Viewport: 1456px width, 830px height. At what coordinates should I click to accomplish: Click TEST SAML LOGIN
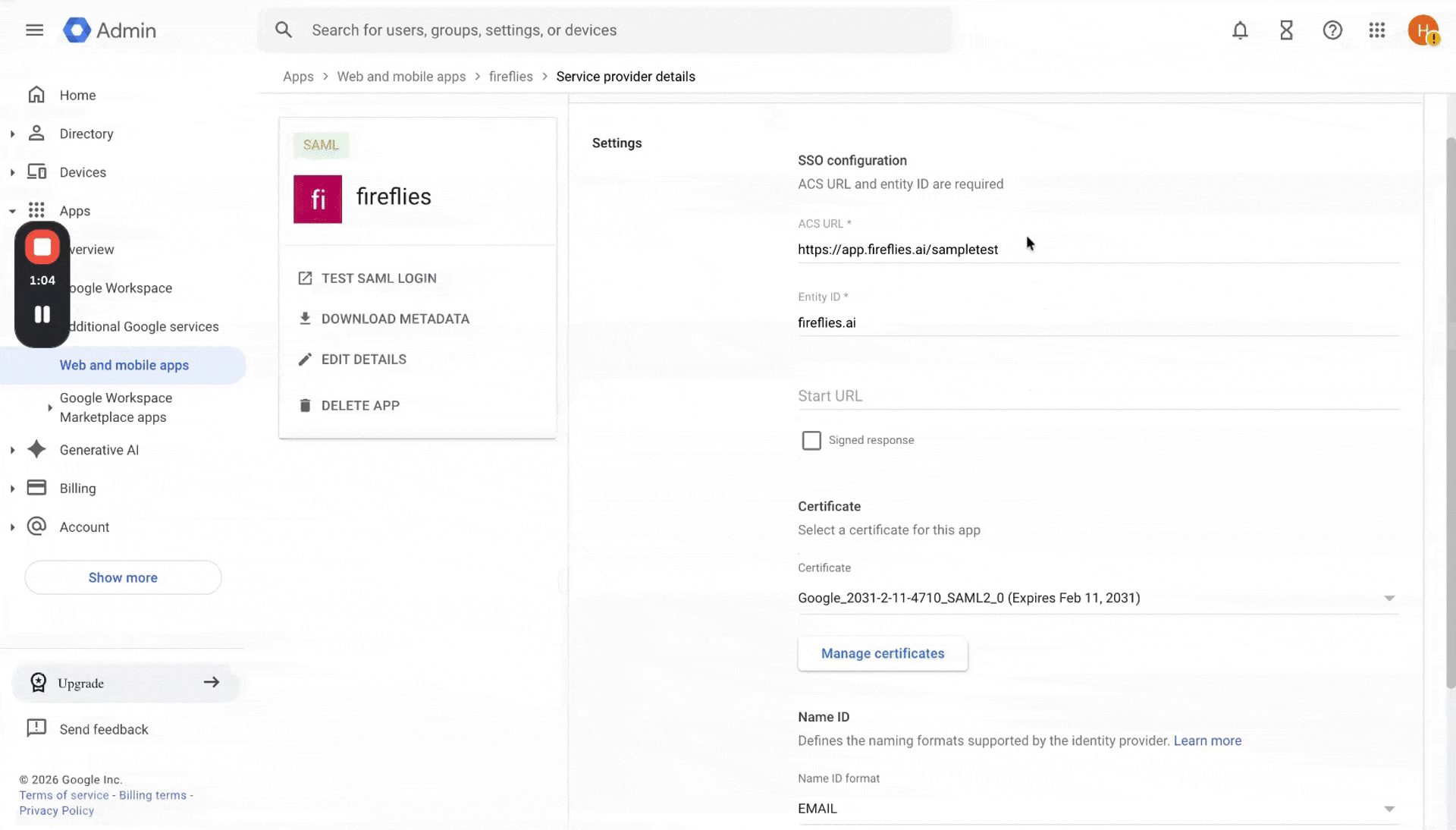(378, 278)
